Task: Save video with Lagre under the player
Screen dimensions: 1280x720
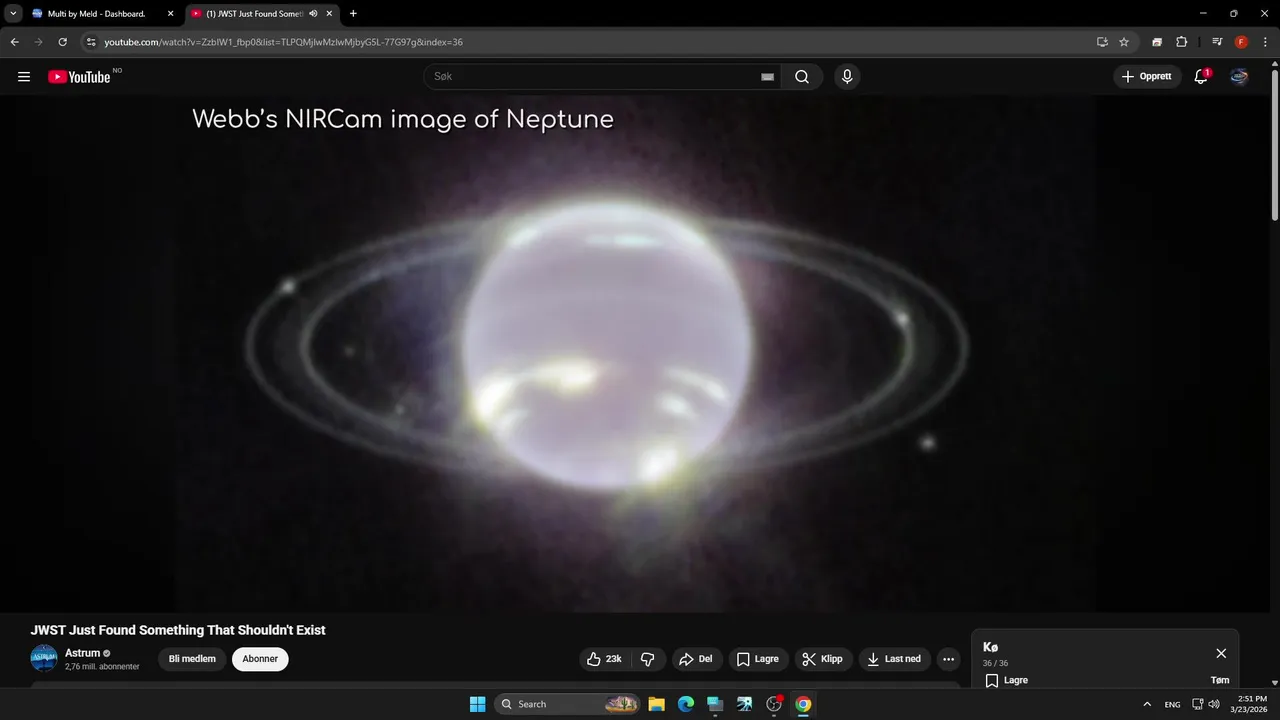Action: tap(758, 659)
